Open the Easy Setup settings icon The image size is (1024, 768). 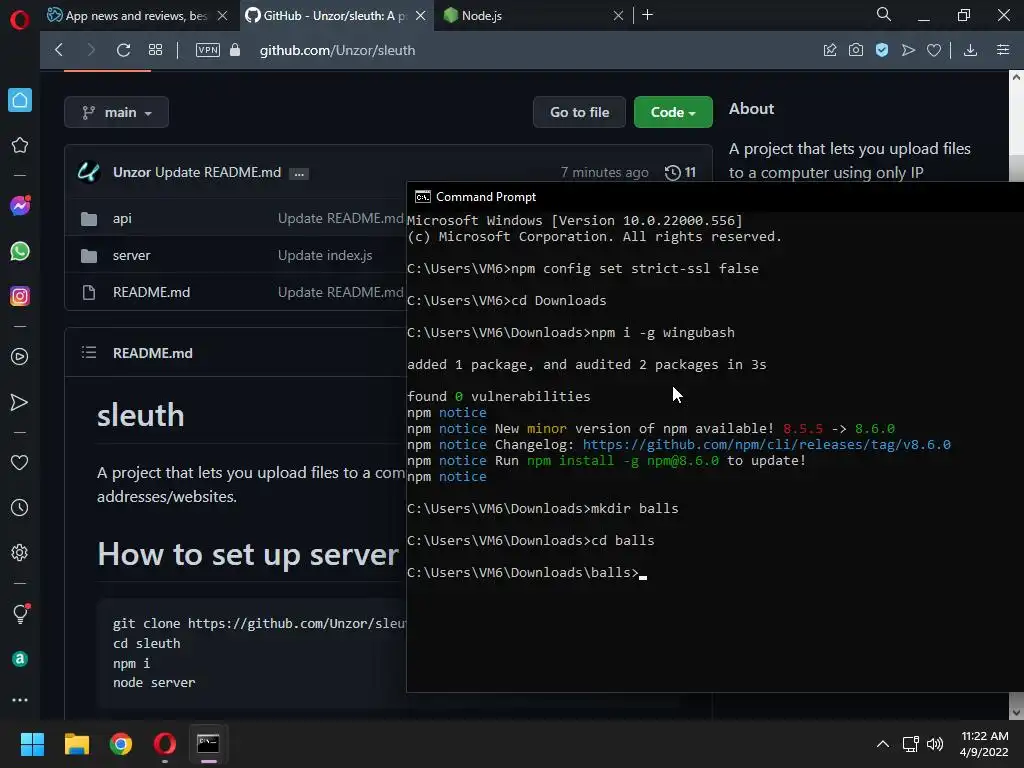pos(1003,50)
